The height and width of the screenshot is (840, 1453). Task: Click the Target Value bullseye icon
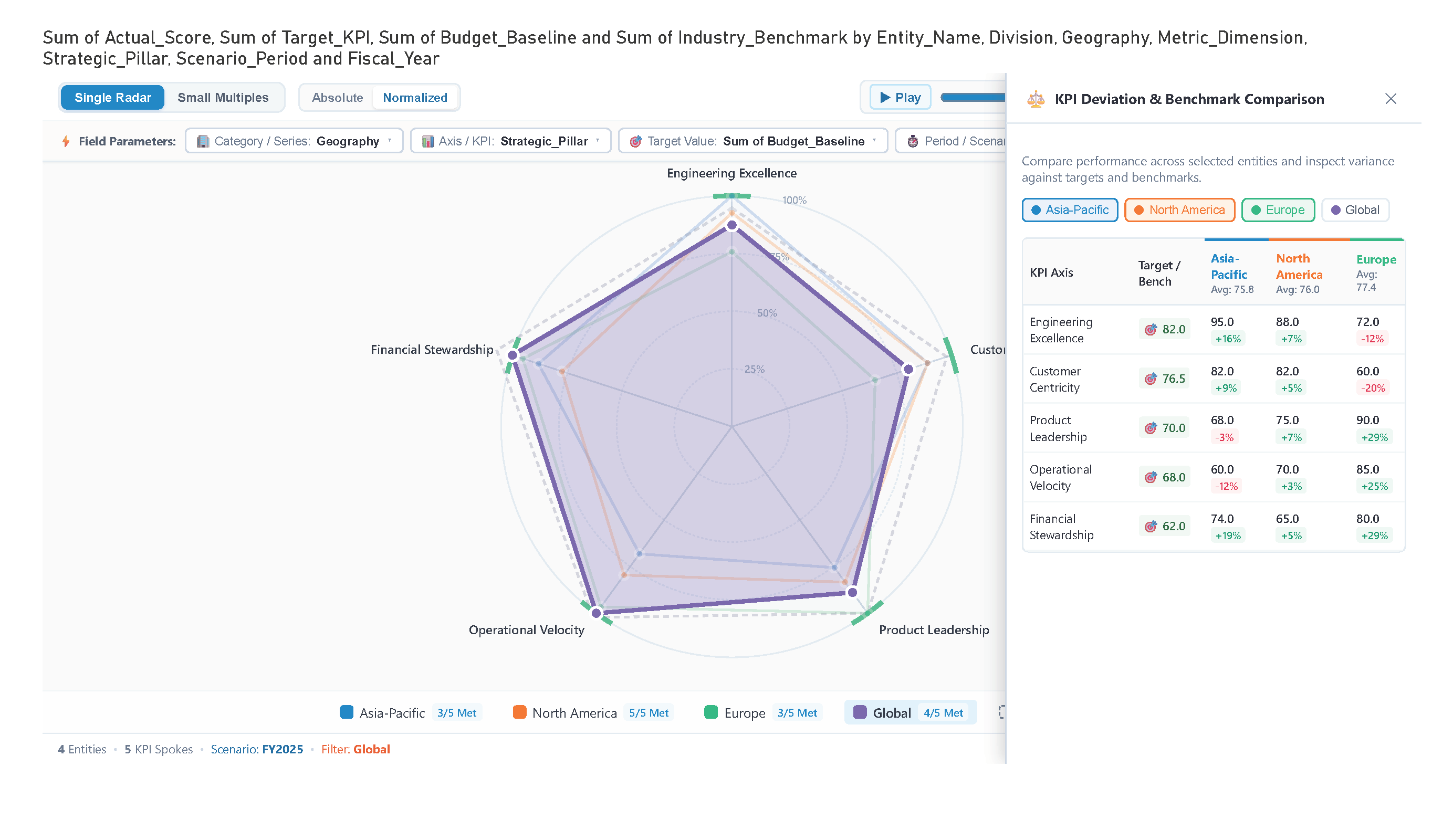[x=635, y=141]
